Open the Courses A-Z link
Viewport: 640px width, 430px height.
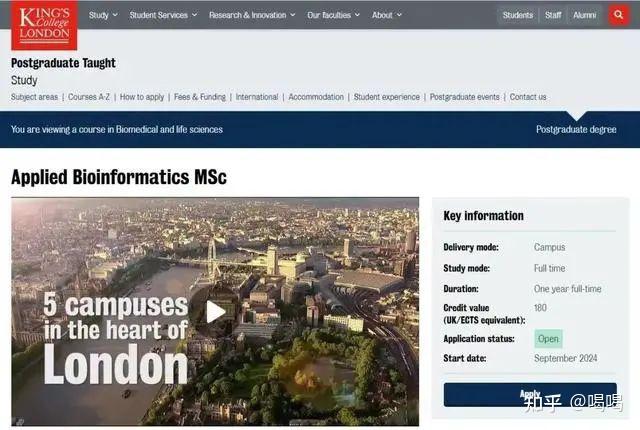89,97
